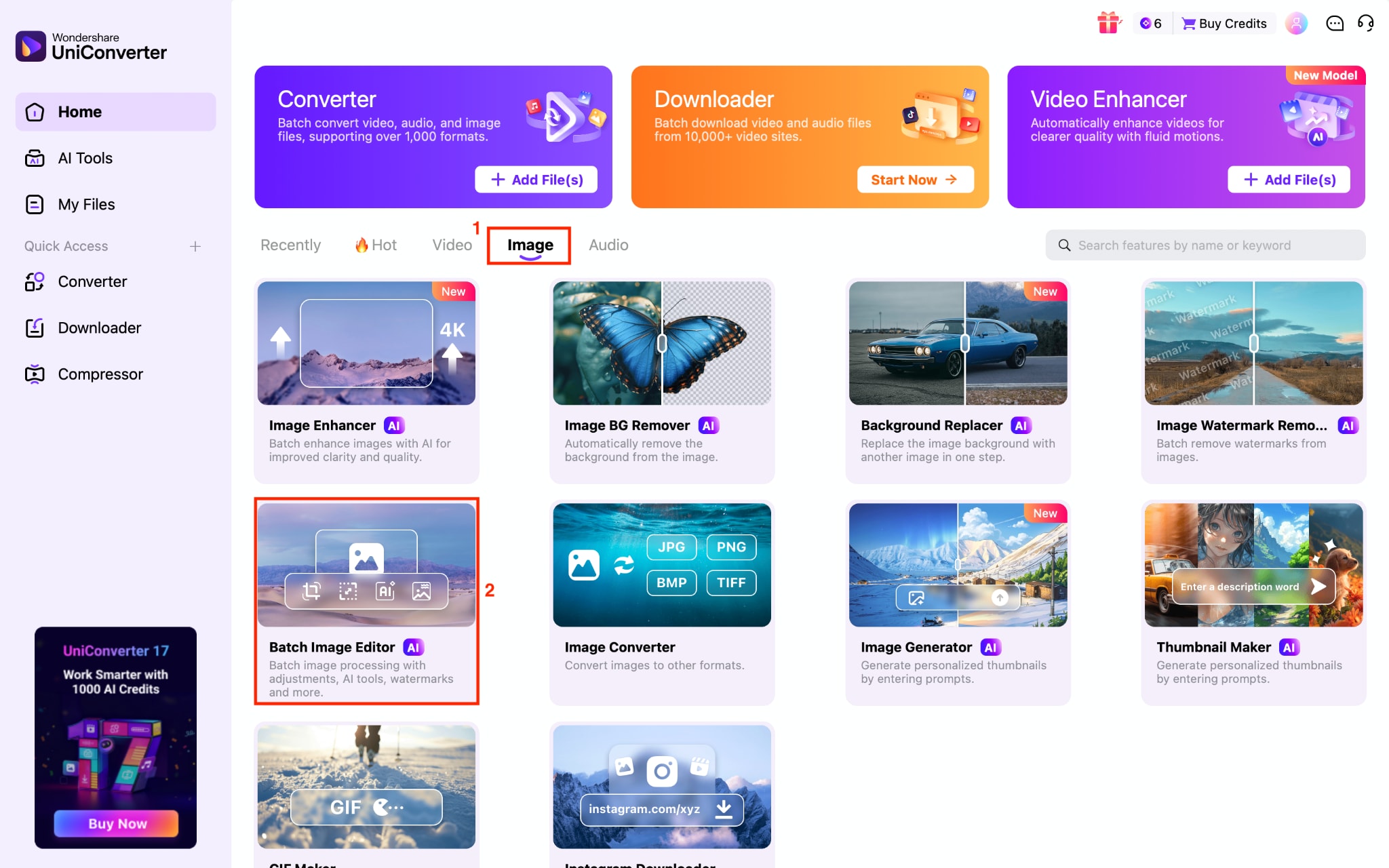Image resolution: width=1389 pixels, height=868 pixels.
Task: Open the Batch Image Editor thumbnail
Action: pyautogui.click(x=366, y=565)
